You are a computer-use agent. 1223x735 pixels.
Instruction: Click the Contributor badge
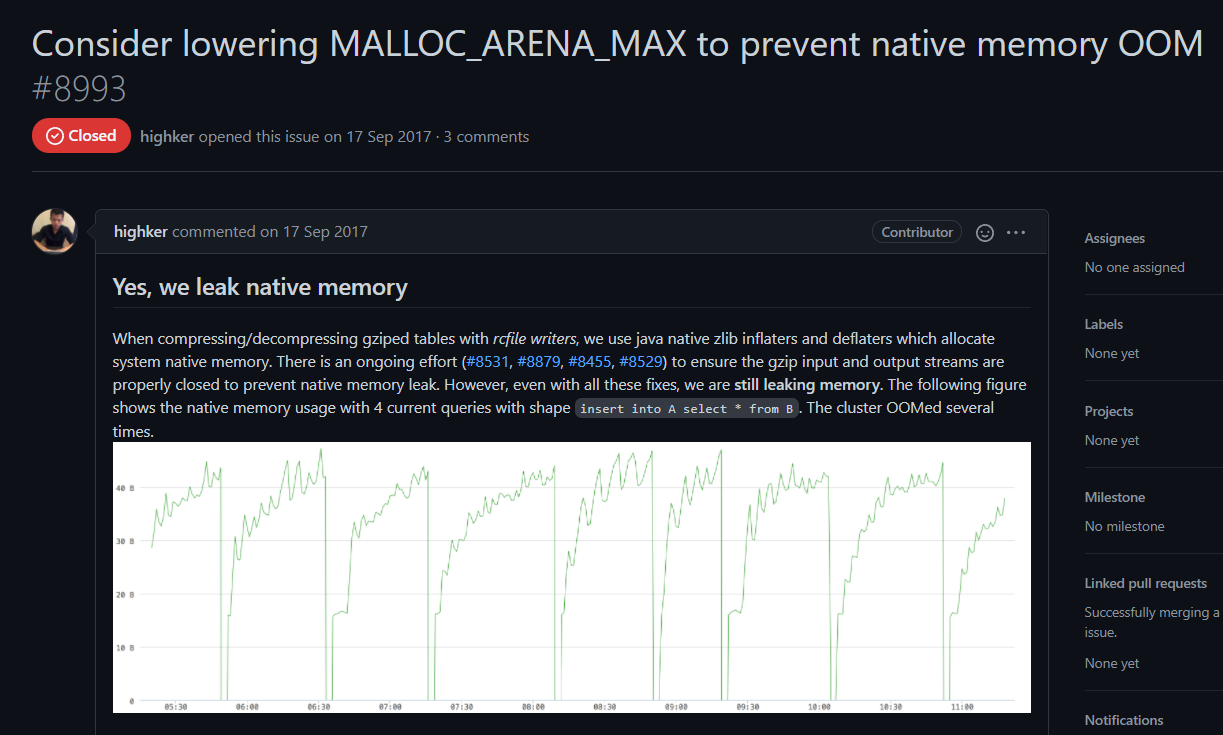(x=916, y=231)
